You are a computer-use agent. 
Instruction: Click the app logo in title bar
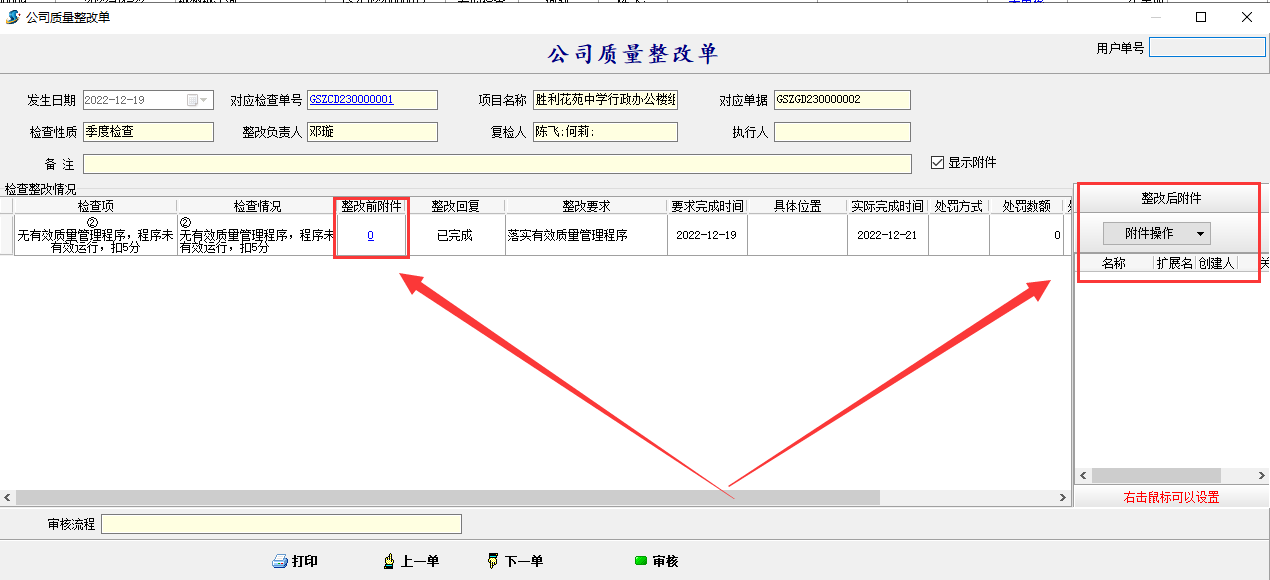click(13, 17)
